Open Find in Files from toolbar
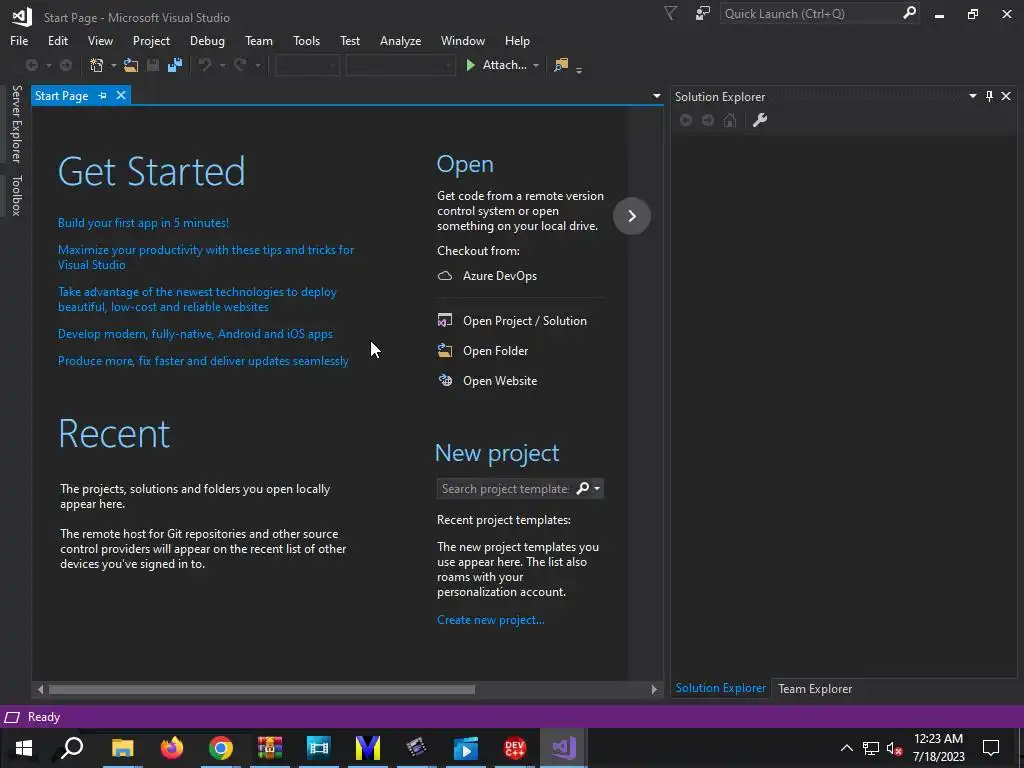Viewport: 1024px width, 768px height. point(561,65)
